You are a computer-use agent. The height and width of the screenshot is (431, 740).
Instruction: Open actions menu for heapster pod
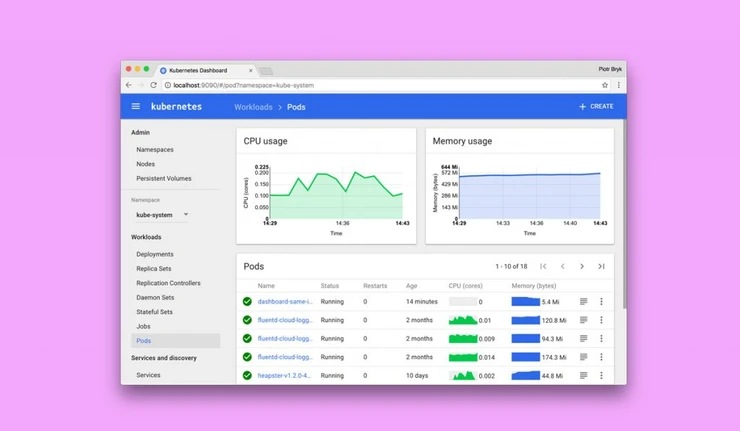601,375
